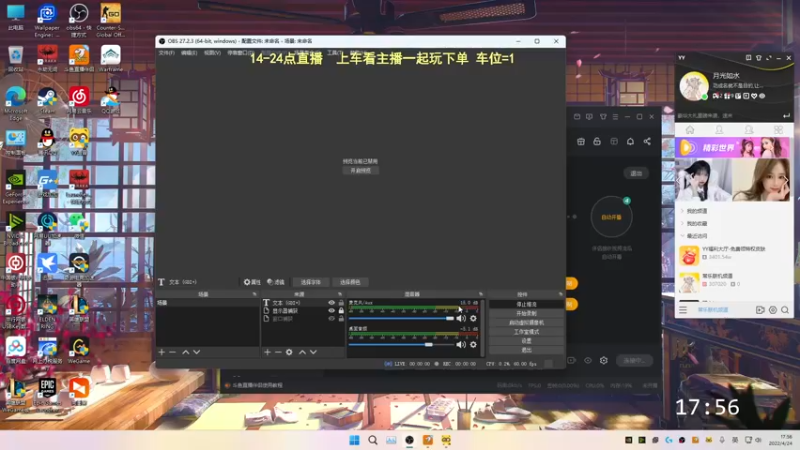The image size is (800, 450).
Task: Open the 编辑(E) menu in OBS
Action: point(189,53)
